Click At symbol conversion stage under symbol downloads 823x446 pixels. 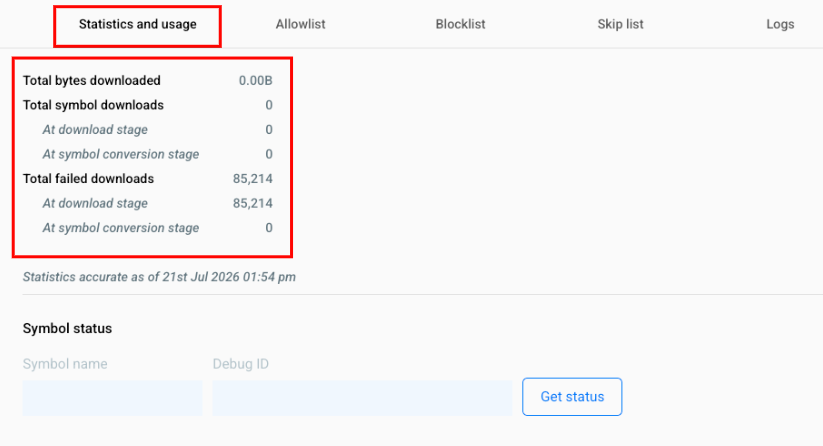point(121,154)
